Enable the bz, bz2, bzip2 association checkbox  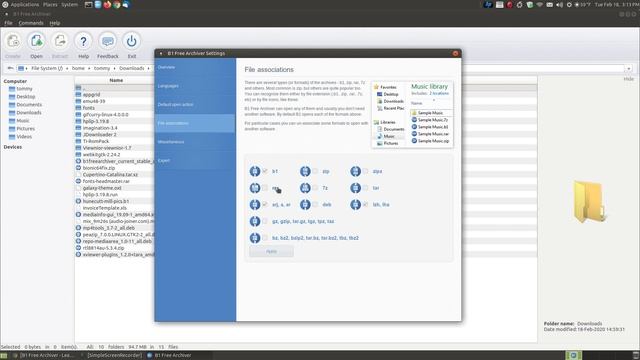[265, 238]
